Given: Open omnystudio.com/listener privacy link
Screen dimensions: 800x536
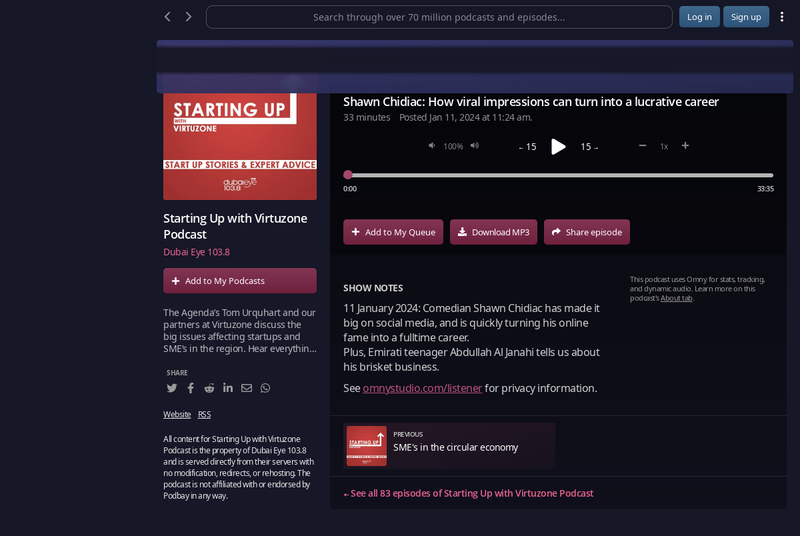Looking at the screenshot, I should point(422,388).
